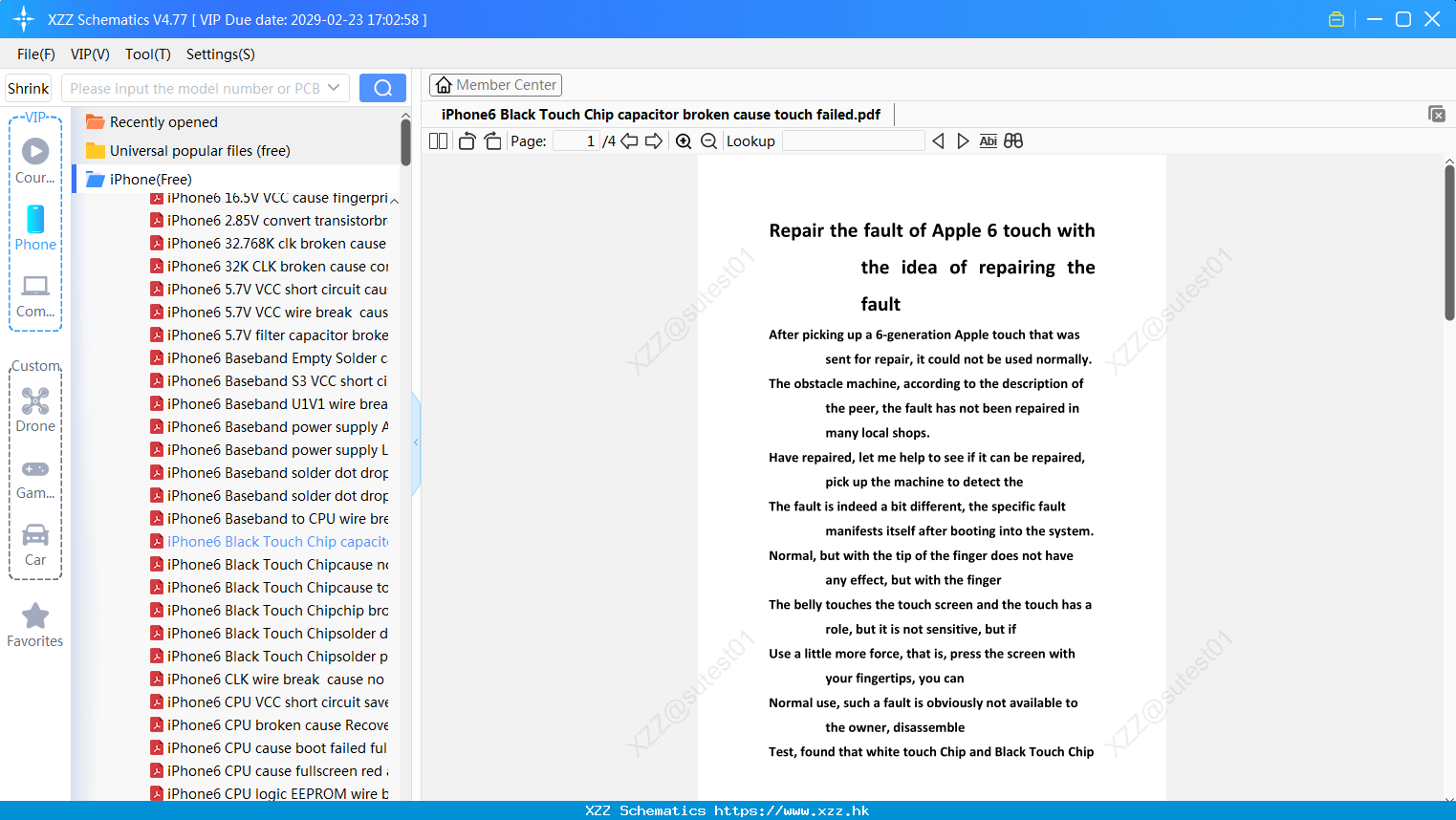This screenshot has height=820, width=1456.
Task: Find previous lookup match triangle
Action: click(938, 141)
